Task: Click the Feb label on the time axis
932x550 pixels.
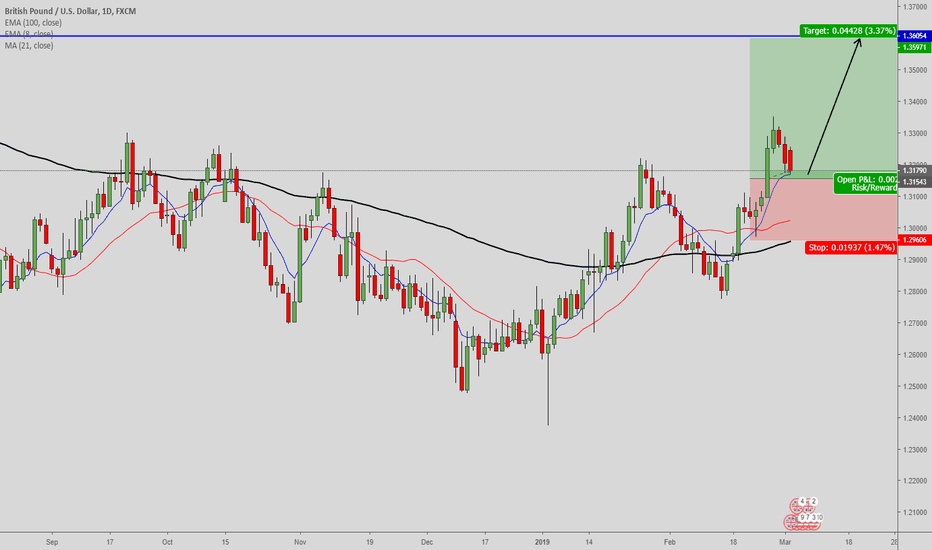Action: coord(670,542)
